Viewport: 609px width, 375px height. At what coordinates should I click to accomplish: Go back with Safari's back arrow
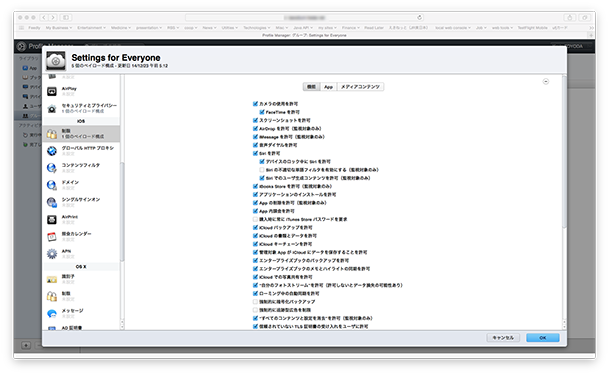[x=44, y=17]
